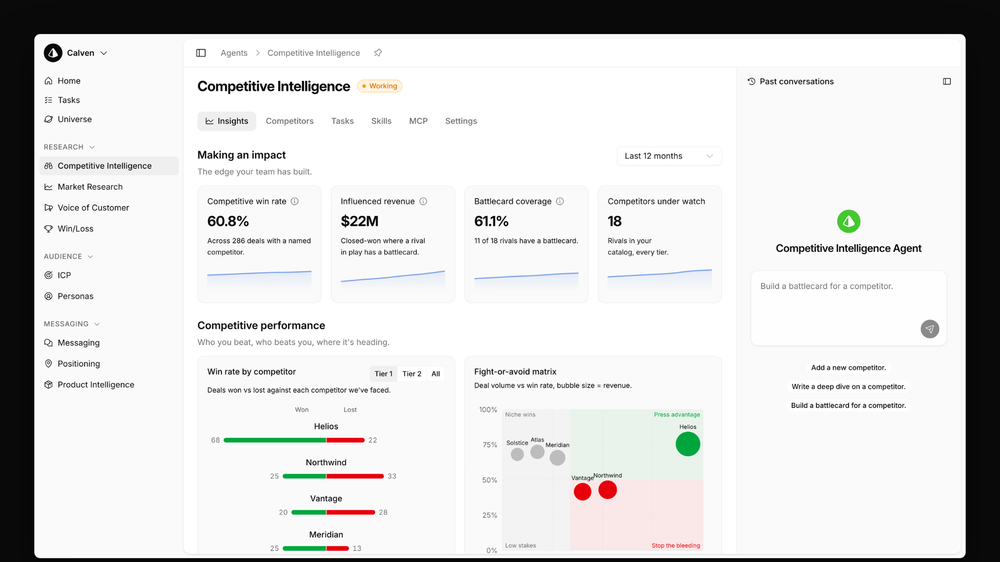Screen dimensions: 1000x562
Task: Open Market Research in sidebar
Action: (x=89, y=187)
